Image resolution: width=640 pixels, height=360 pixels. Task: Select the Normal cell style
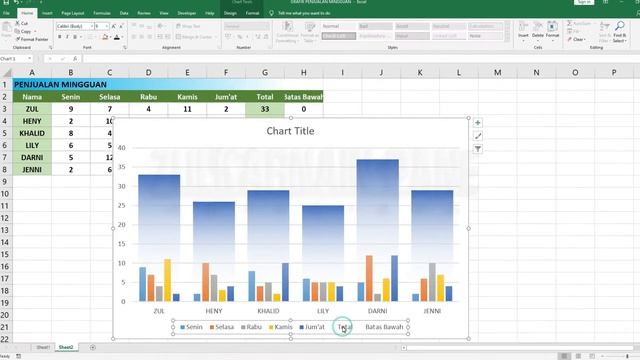(338, 26)
